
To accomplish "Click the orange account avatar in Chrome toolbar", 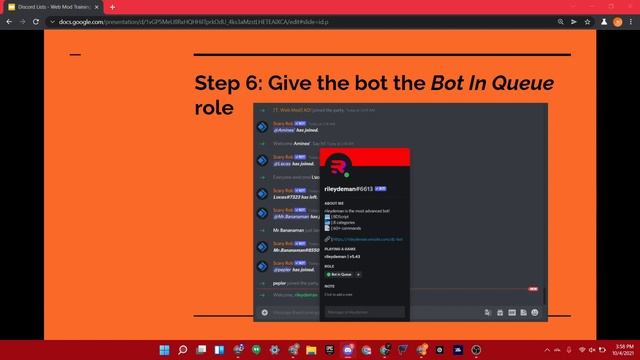I will pos(618,22).
